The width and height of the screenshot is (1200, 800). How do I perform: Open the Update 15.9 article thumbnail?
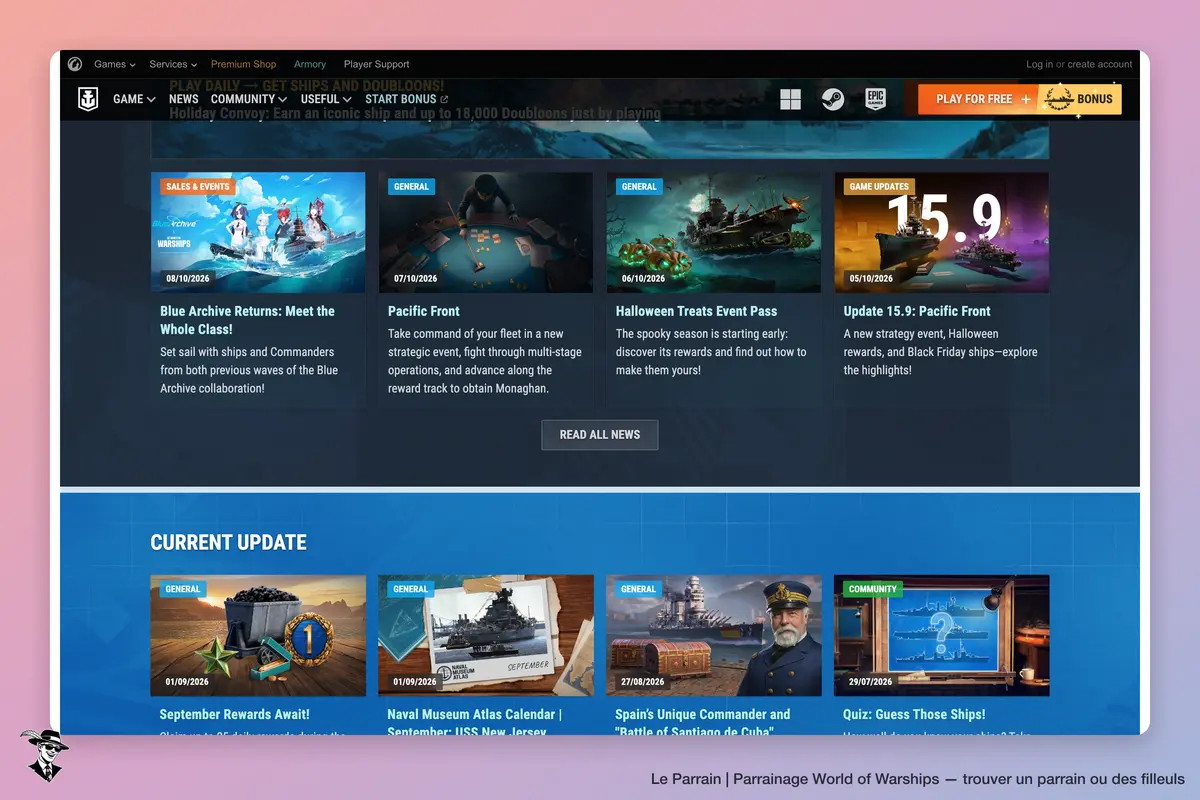click(x=942, y=232)
